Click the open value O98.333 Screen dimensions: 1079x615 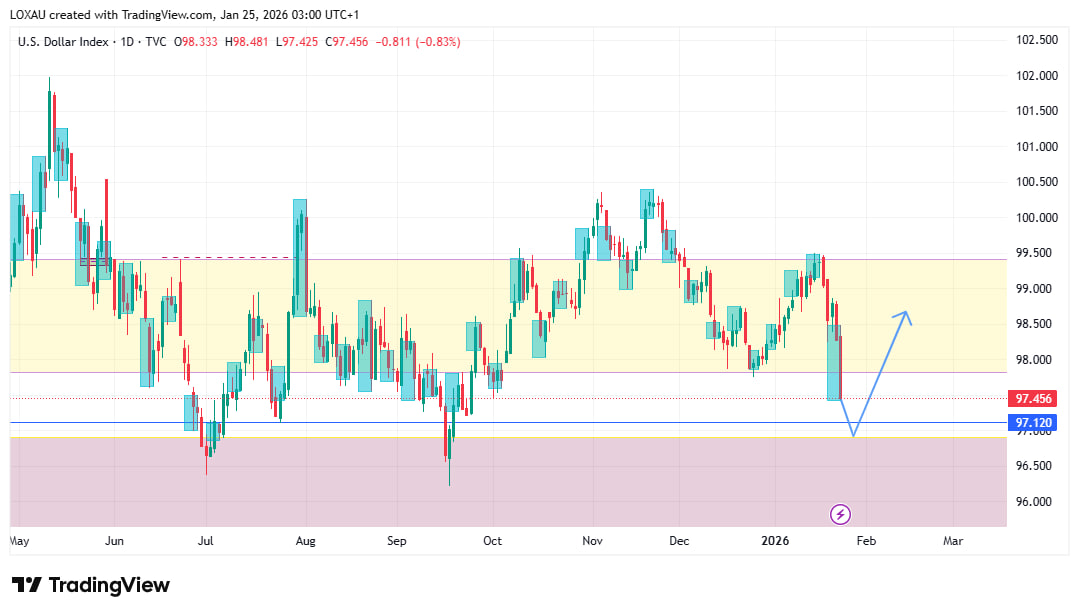pyautogui.click(x=196, y=42)
